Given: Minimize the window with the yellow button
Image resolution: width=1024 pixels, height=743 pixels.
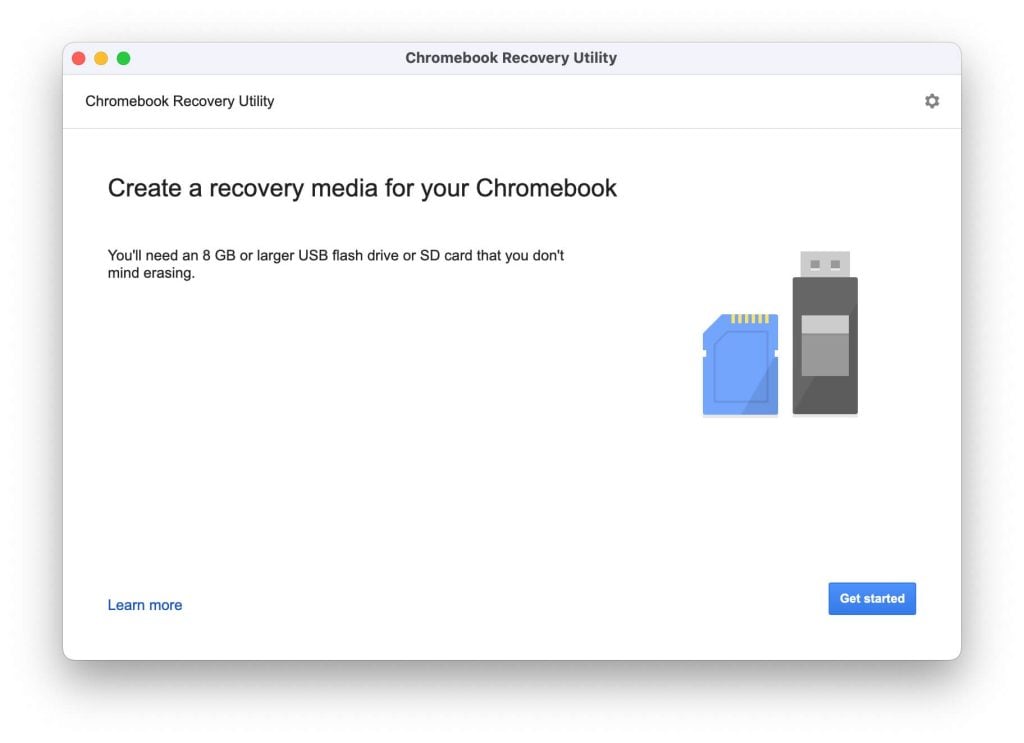Looking at the screenshot, I should point(101,58).
